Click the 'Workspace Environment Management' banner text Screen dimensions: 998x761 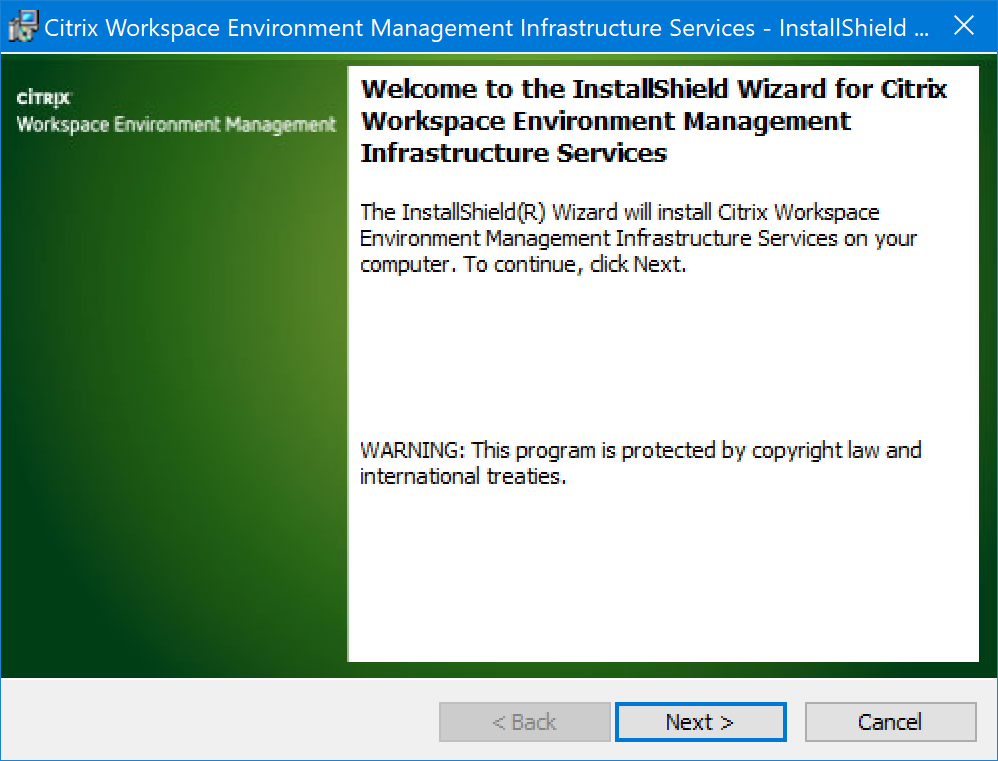176,125
